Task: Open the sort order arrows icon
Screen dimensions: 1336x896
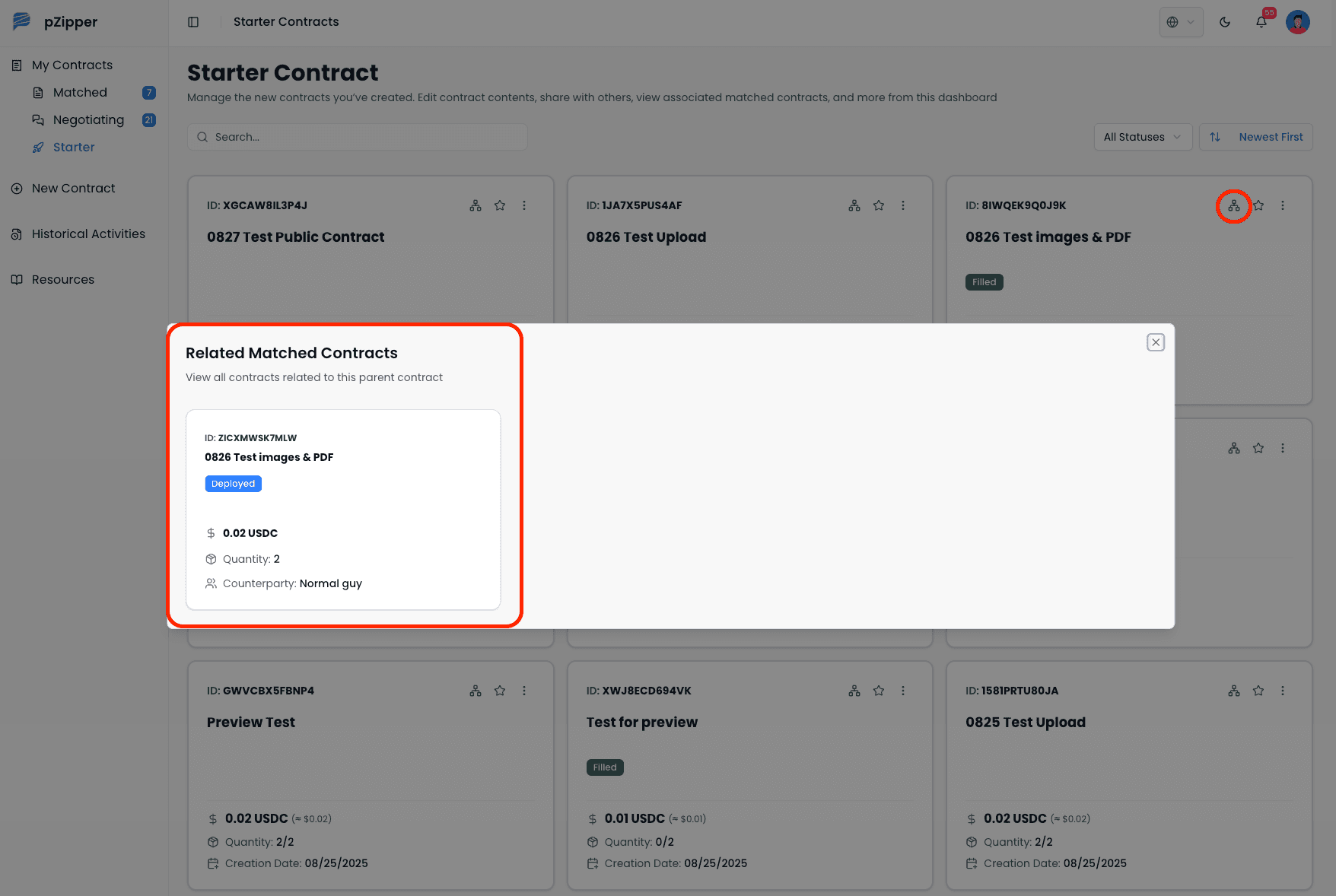Action: point(1215,137)
